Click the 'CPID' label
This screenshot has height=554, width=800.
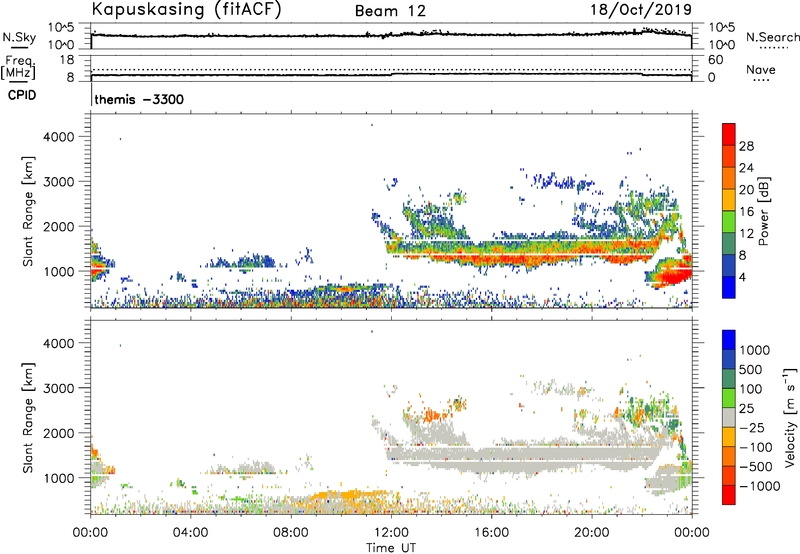coord(22,95)
